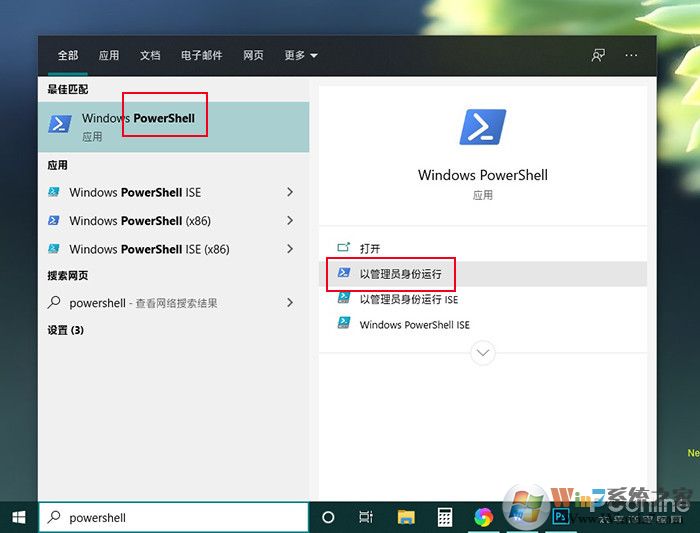Screen dimensions: 700x533
Task: Select the powershell - 查看网络搜索结果 entry
Action: (143, 303)
